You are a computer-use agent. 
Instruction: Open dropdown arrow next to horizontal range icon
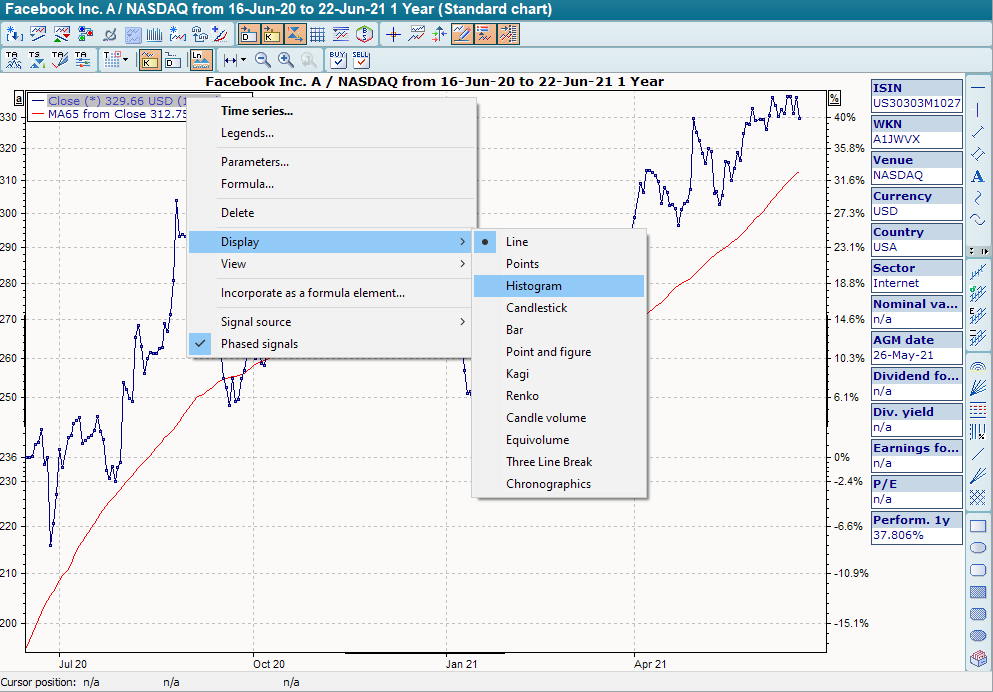pyautogui.click(x=244, y=60)
